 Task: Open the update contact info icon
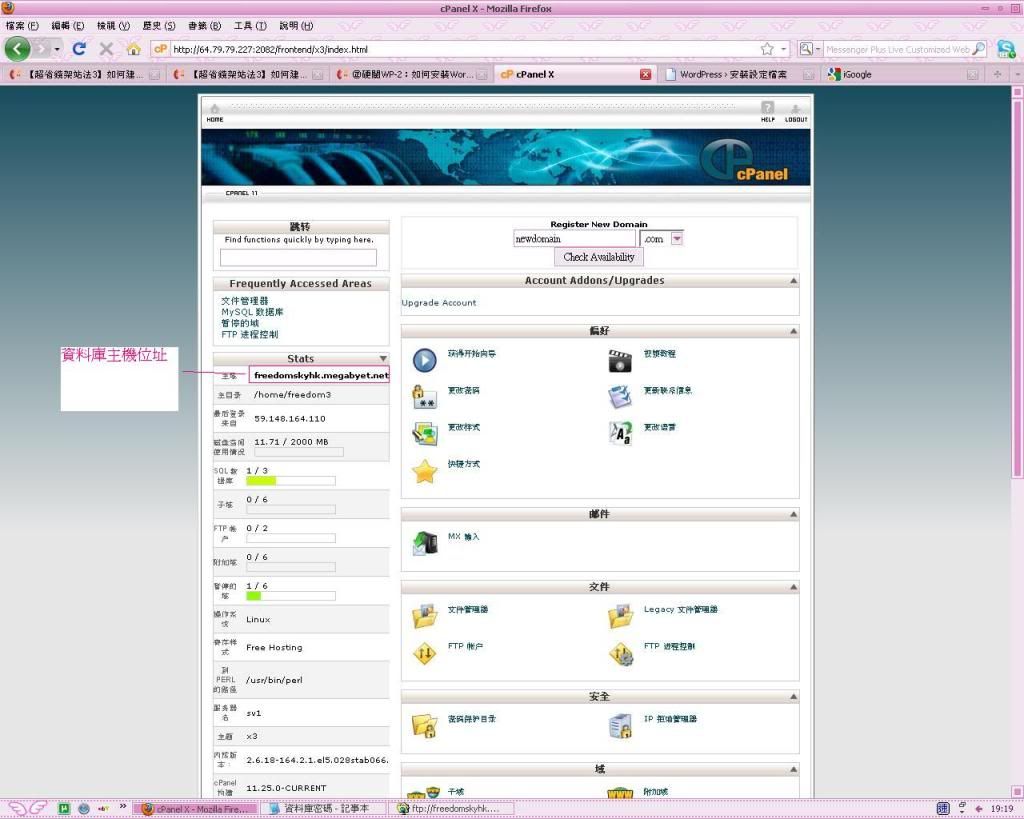[x=620, y=396]
